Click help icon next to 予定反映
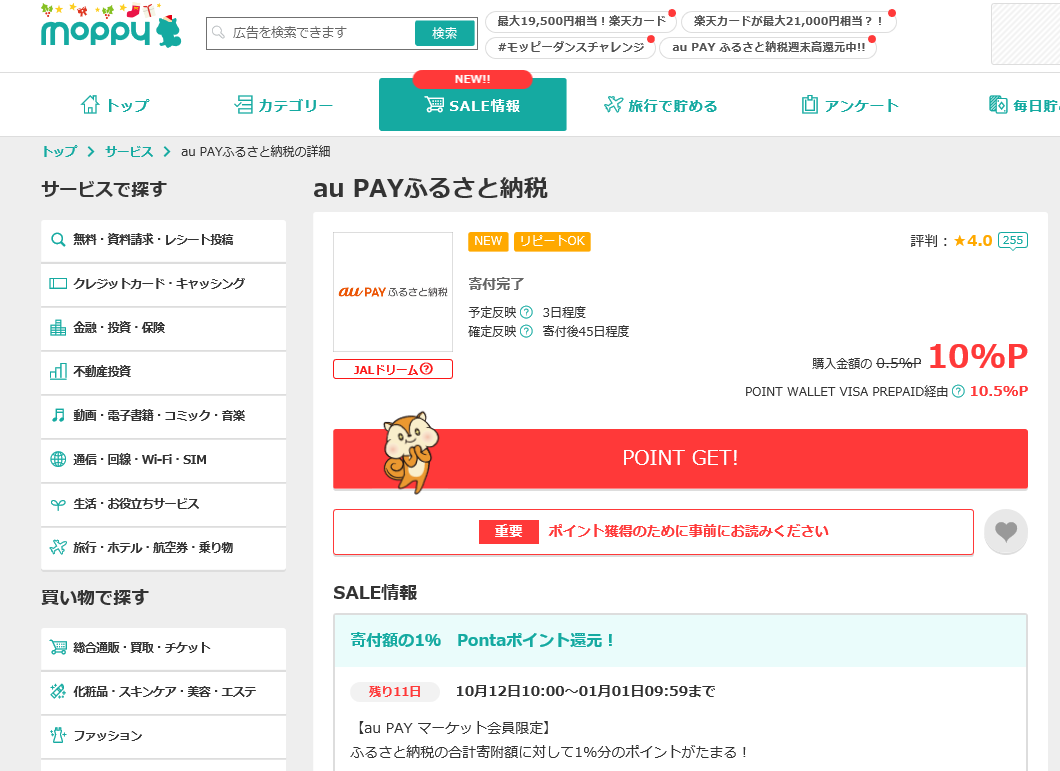Image resolution: width=1060 pixels, height=771 pixels. [526, 312]
